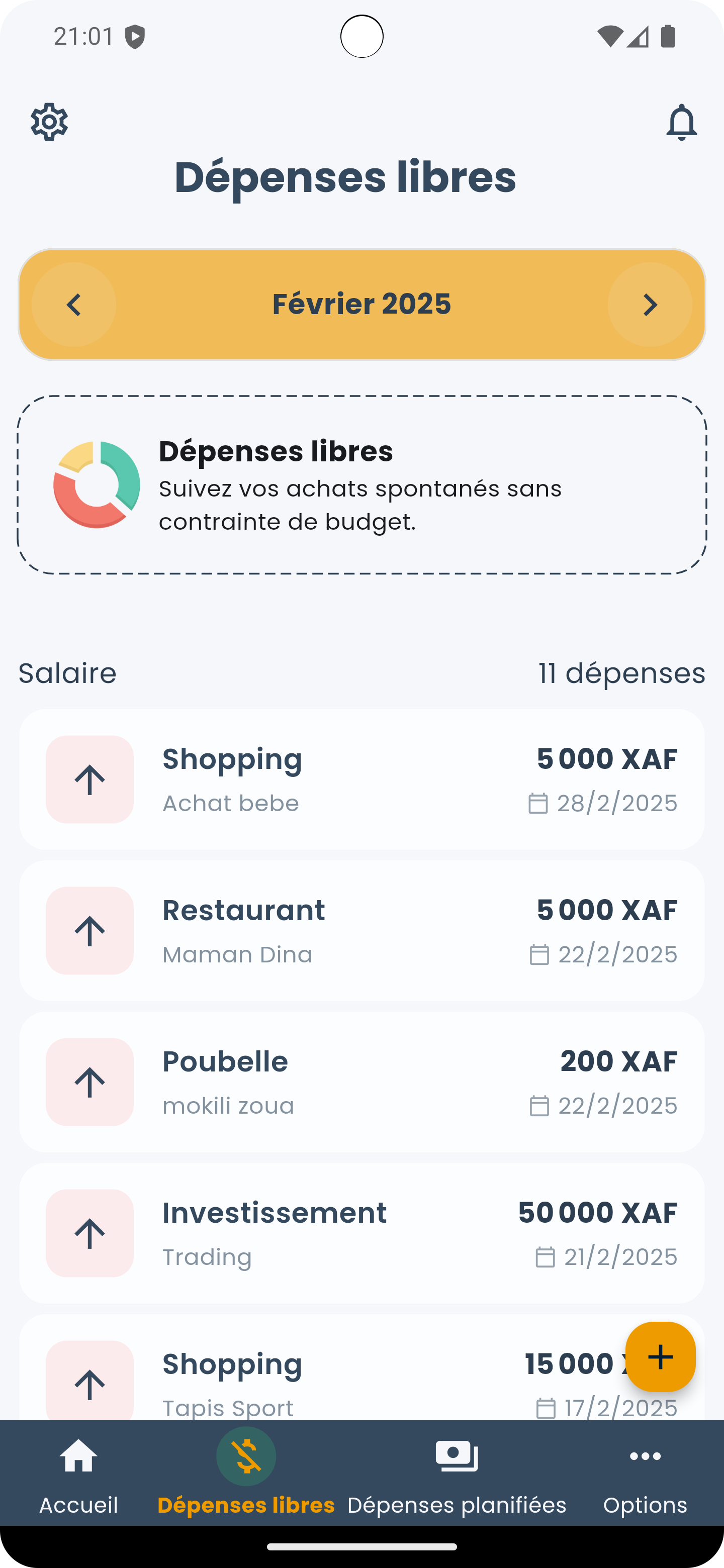Image resolution: width=724 pixels, height=1568 pixels.
Task: Tap the arrow icon on Investissement entry
Action: tap(89, 1233)
